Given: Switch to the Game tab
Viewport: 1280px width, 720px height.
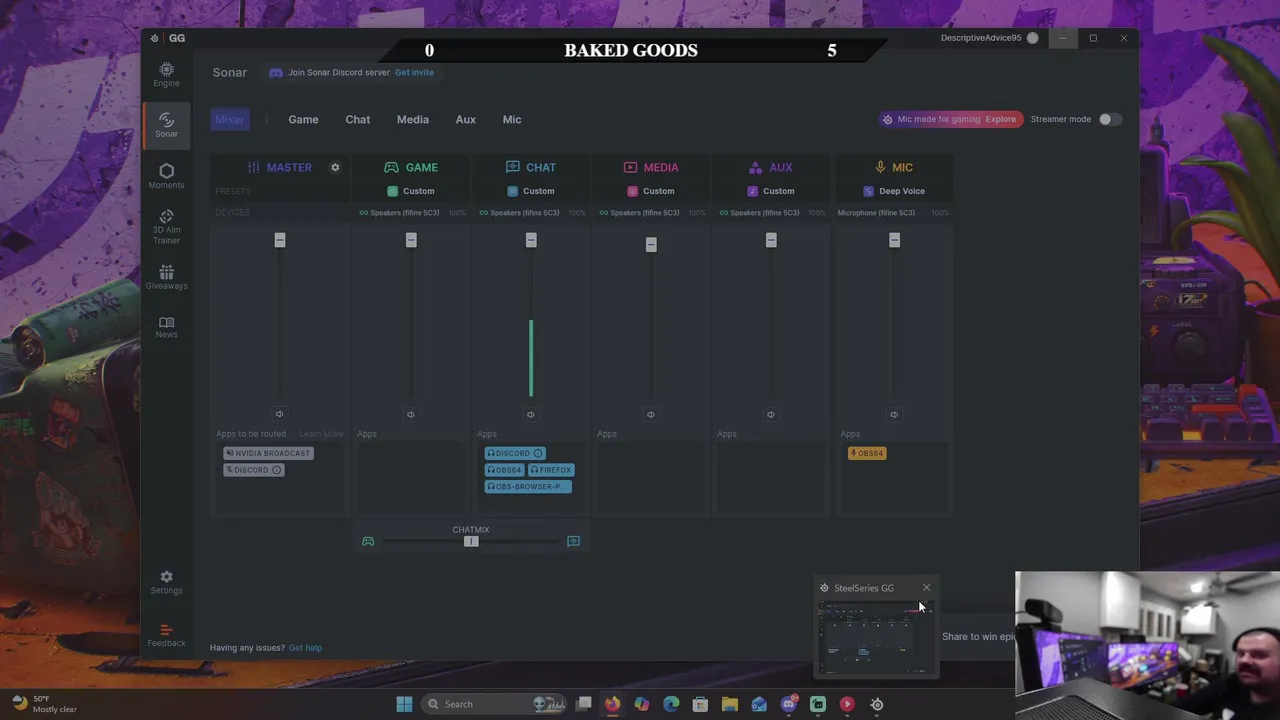Looking at the screenshot, I should [x=303, y=119].
